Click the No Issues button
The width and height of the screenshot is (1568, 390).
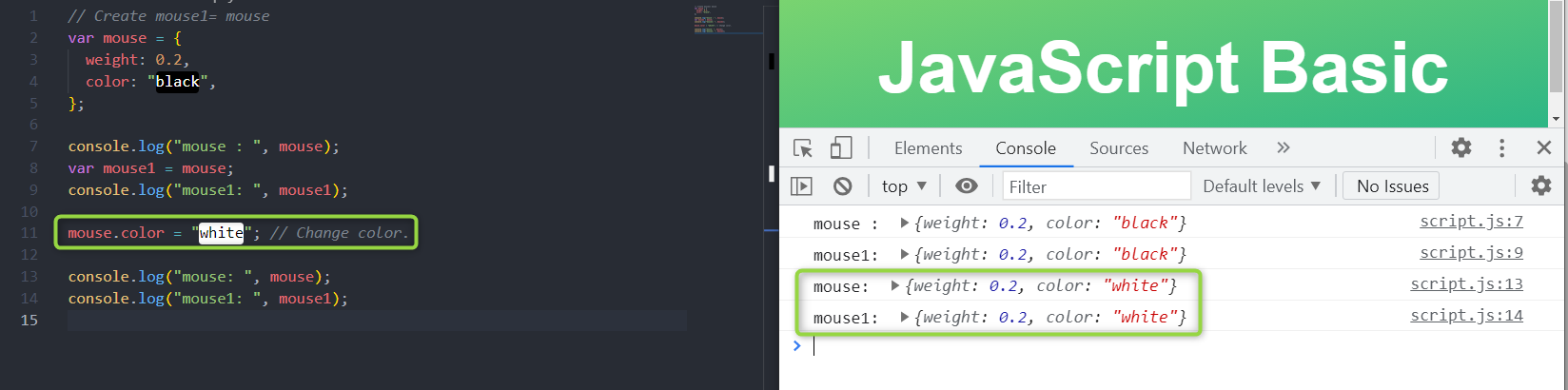tap(1392, 186)
